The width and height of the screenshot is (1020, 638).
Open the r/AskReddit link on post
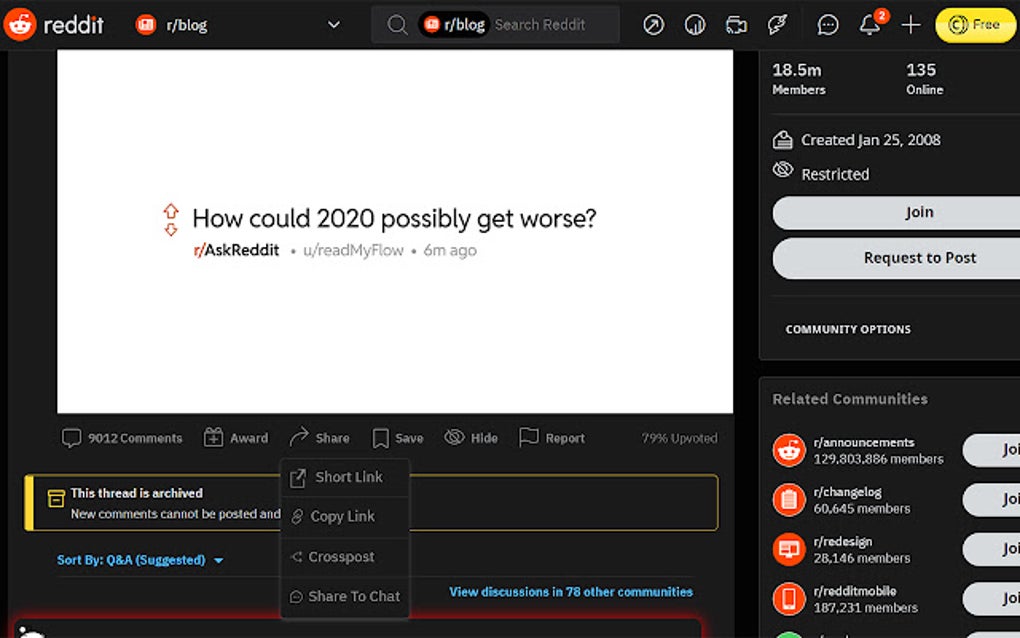[236, 250]
